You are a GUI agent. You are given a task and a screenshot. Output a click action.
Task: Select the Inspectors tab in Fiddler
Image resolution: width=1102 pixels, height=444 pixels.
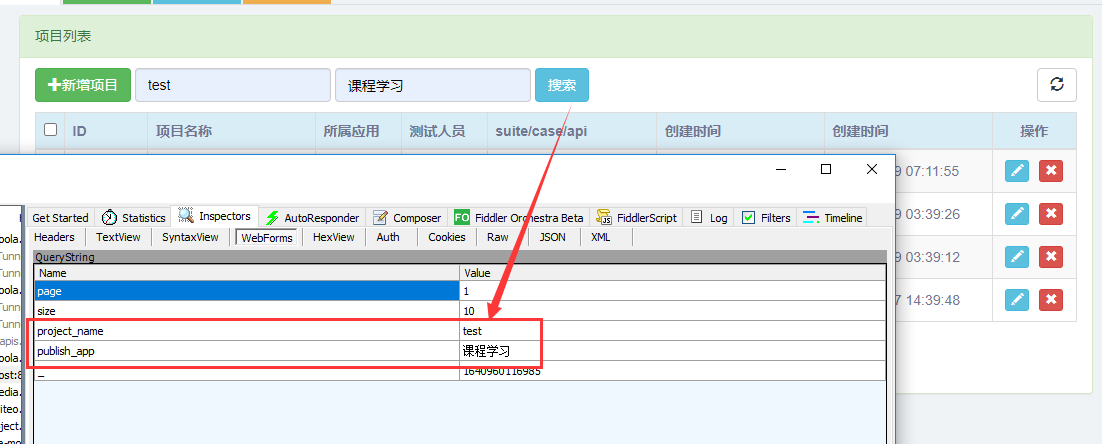[215, 216]
